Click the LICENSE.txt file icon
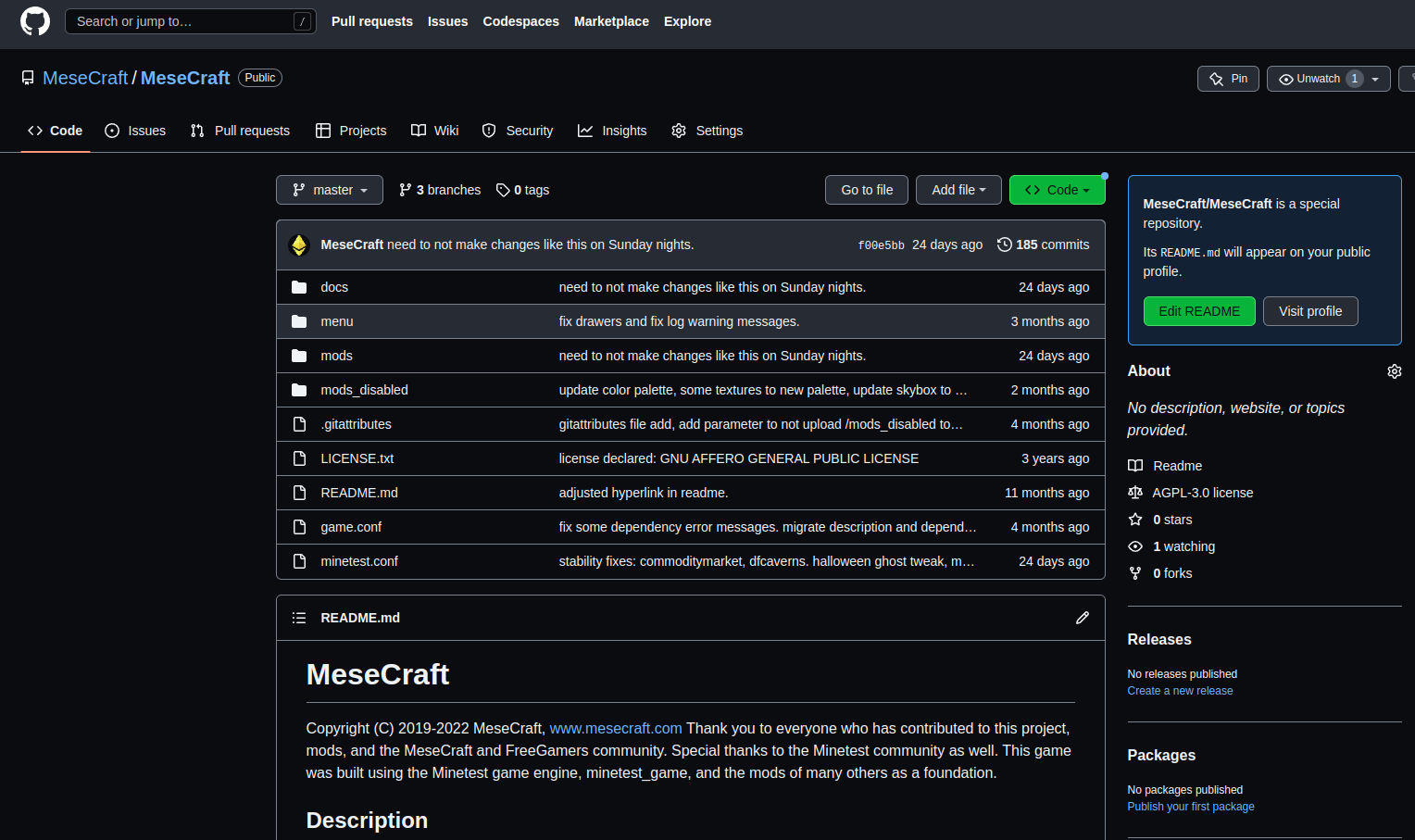1415x840 pixels. point(299,458)
